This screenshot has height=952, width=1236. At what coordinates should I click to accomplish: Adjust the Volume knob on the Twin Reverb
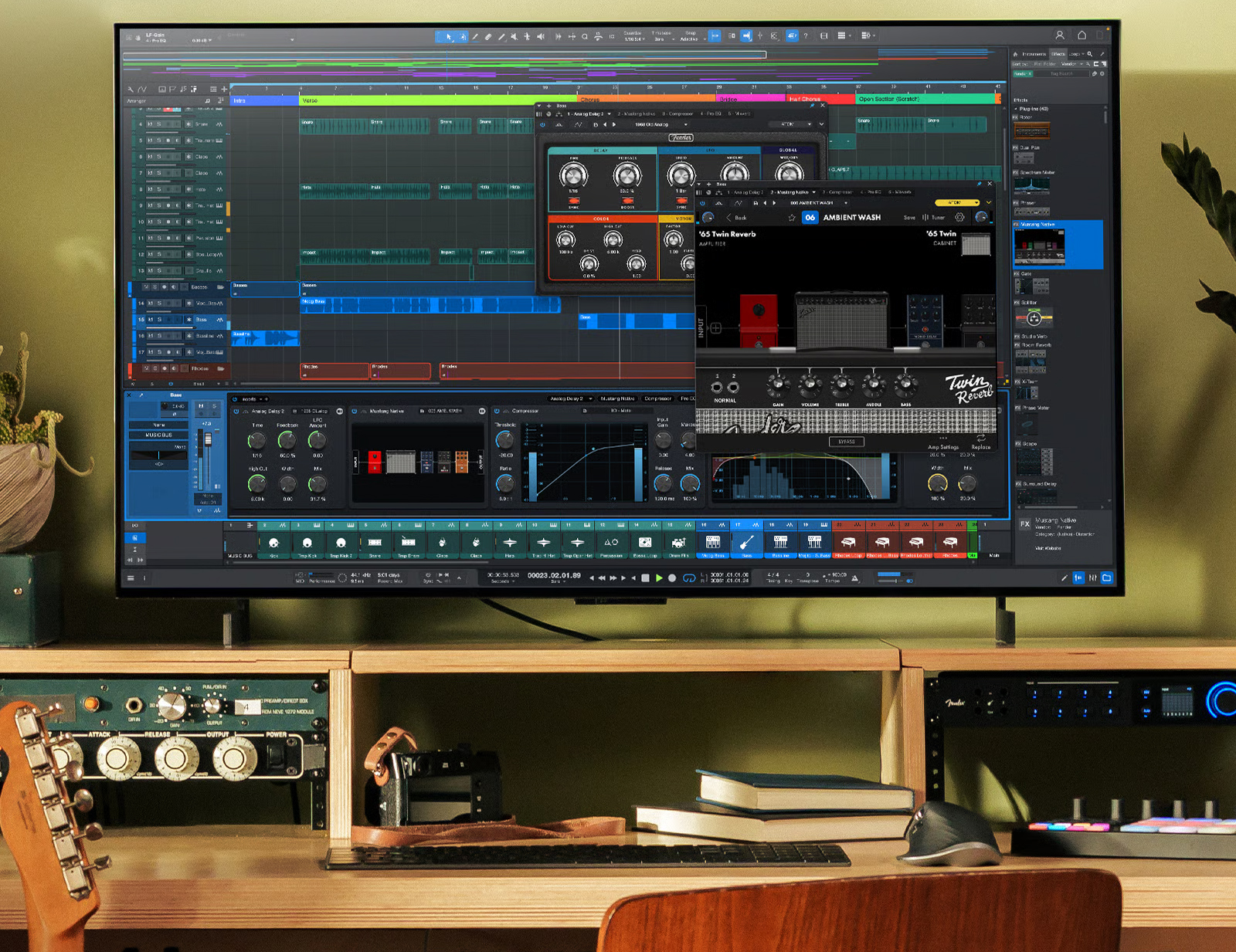click(810, 384)
